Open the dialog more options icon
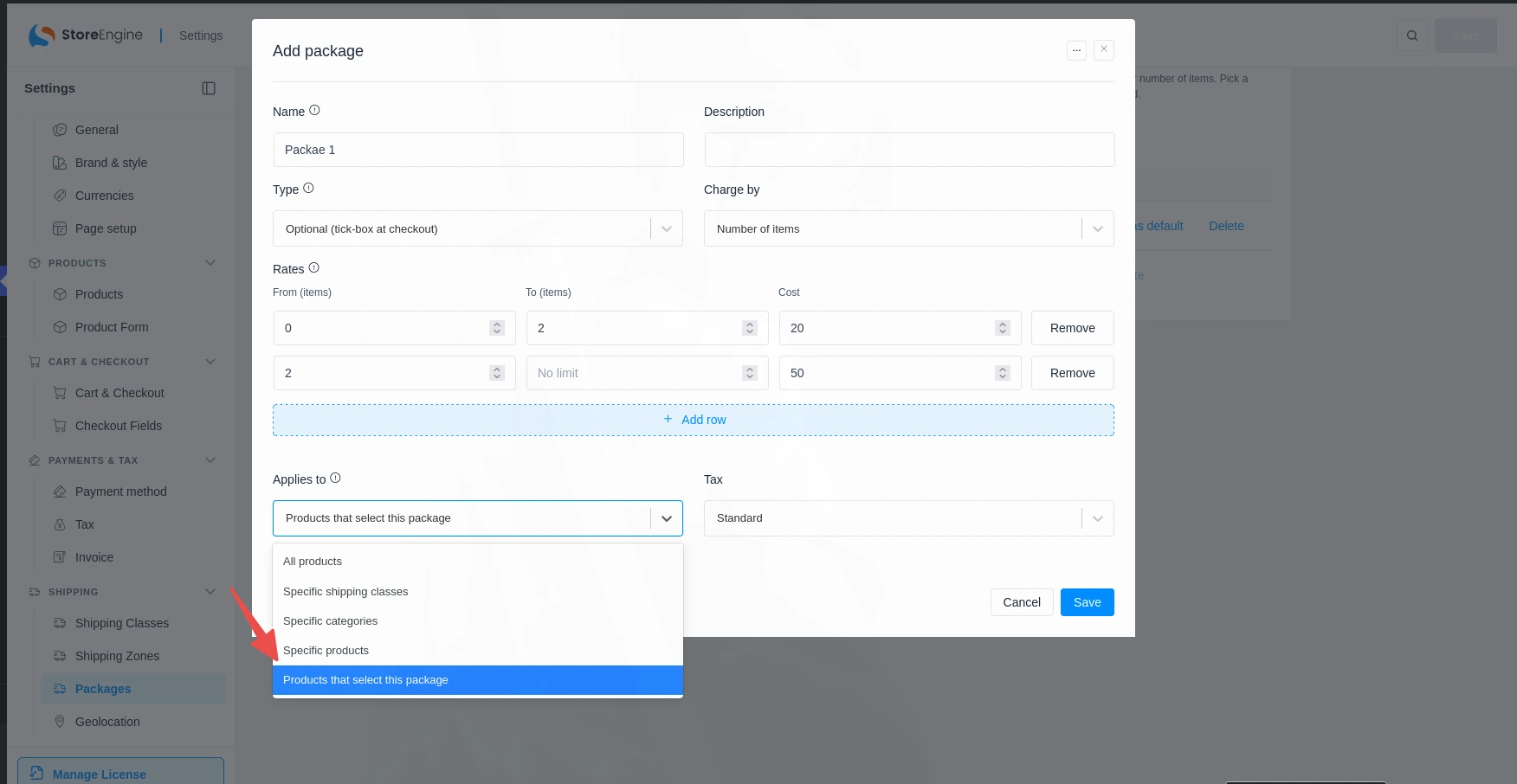 (x=1077, y=50)
